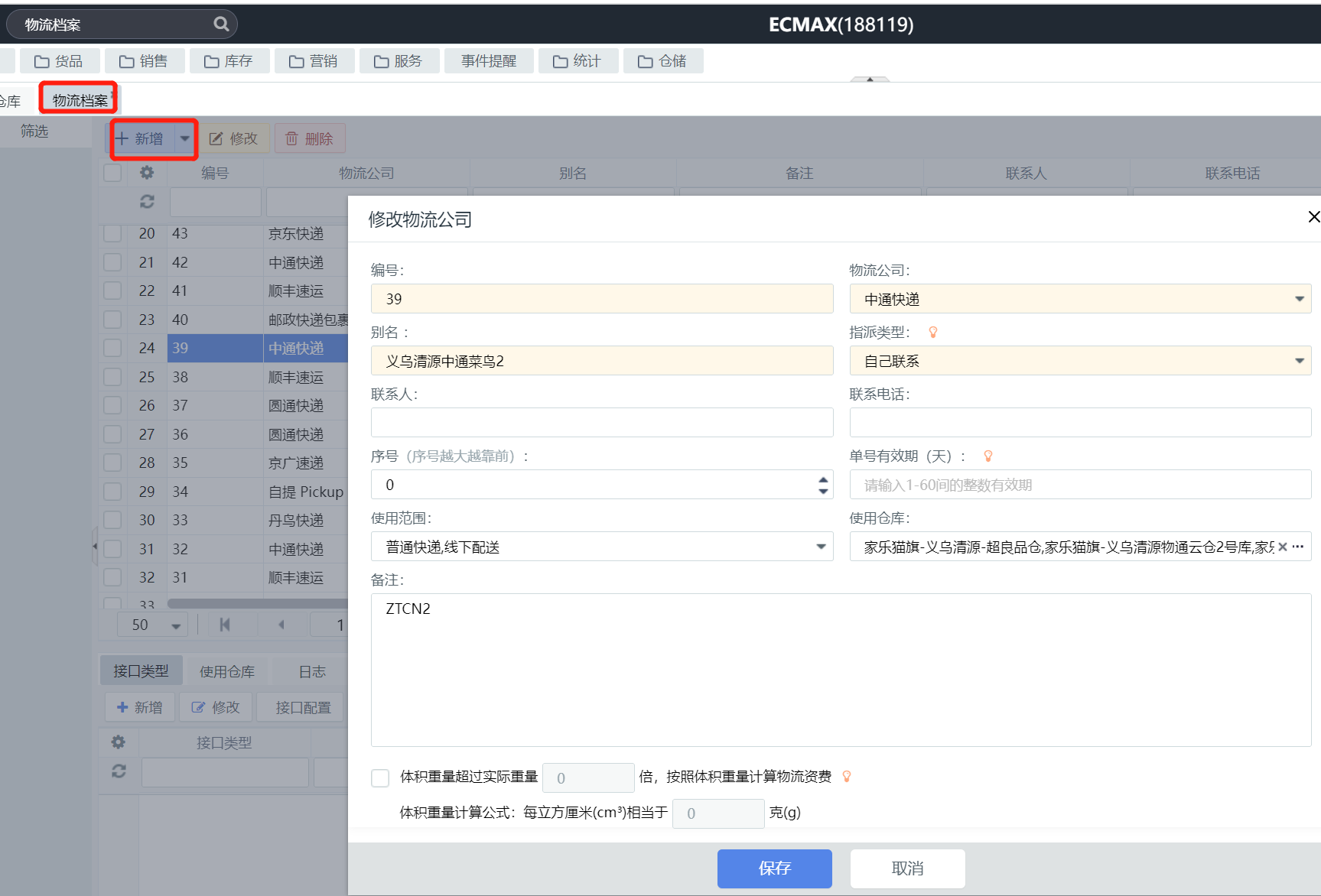The image size is (1321, 896).
Task: Expand the 新增 button dropdown arrow
Action: 185,138
